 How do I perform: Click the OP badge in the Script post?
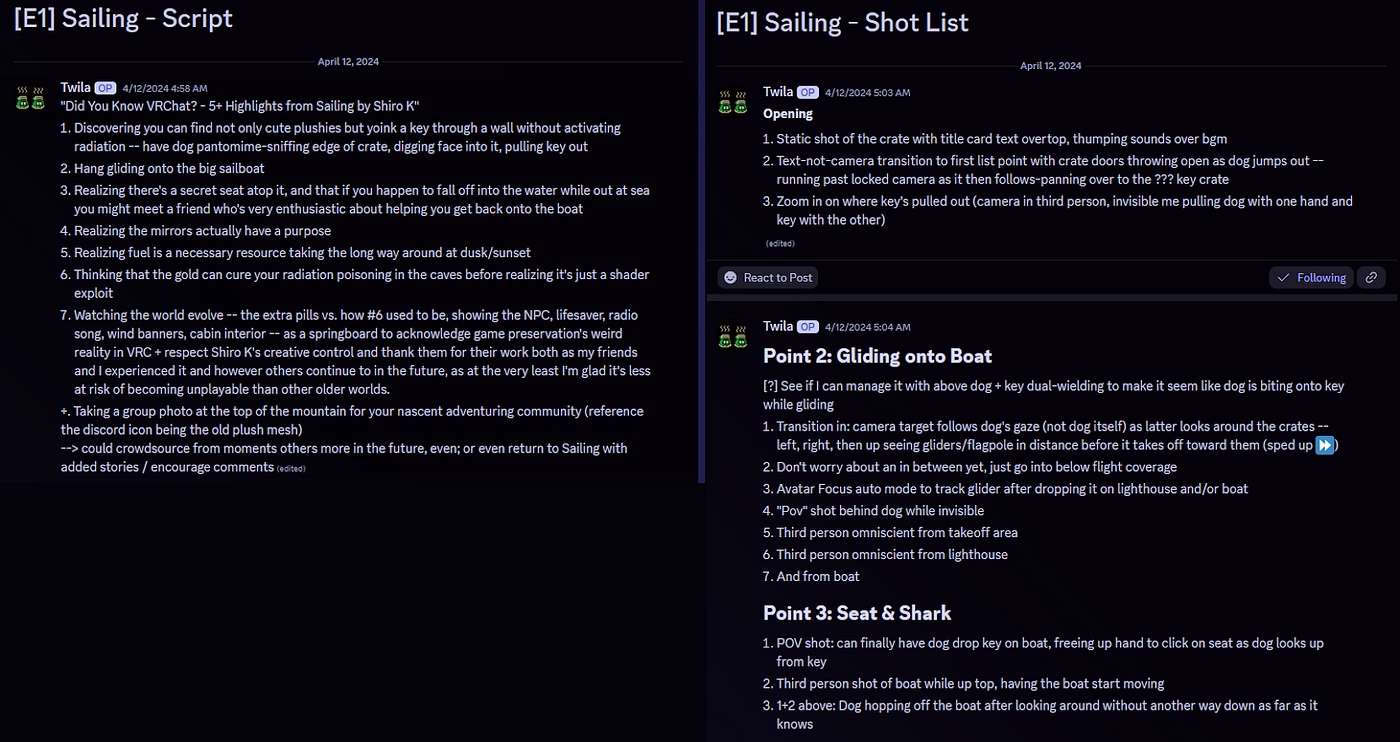coord(105,89)
